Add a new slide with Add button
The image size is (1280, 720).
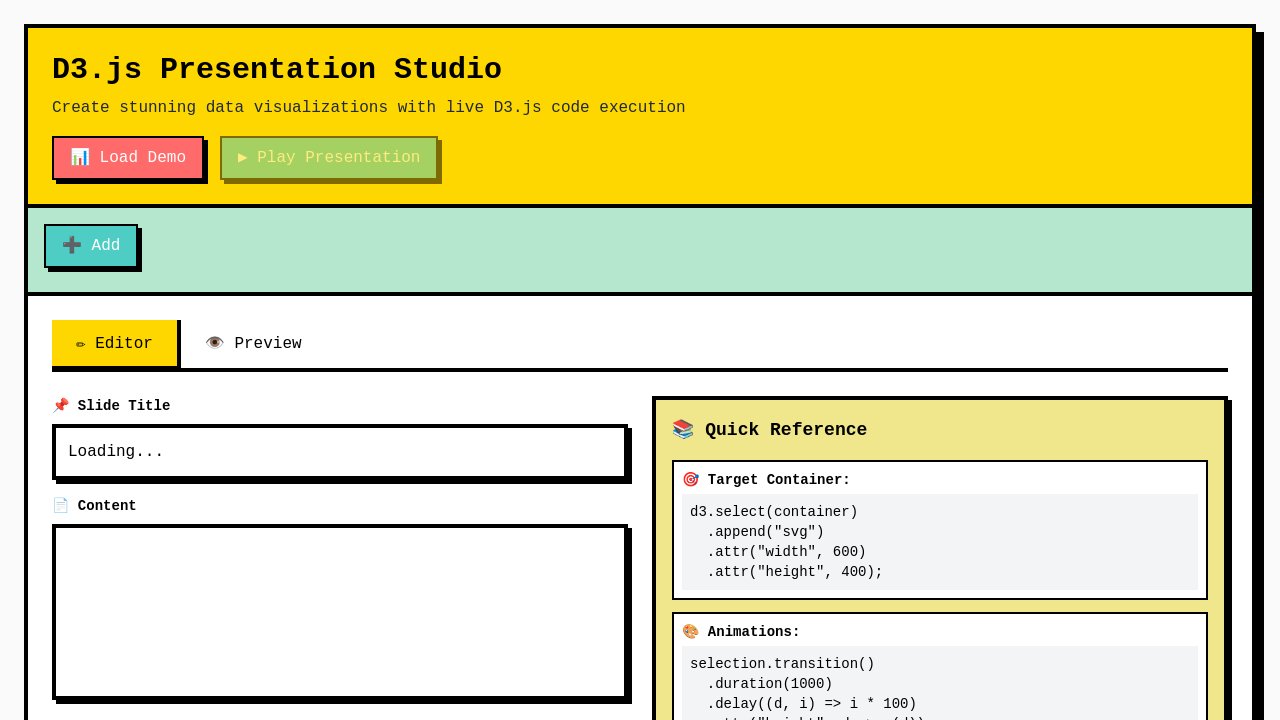pyautogui.click(x=91, y=246)
